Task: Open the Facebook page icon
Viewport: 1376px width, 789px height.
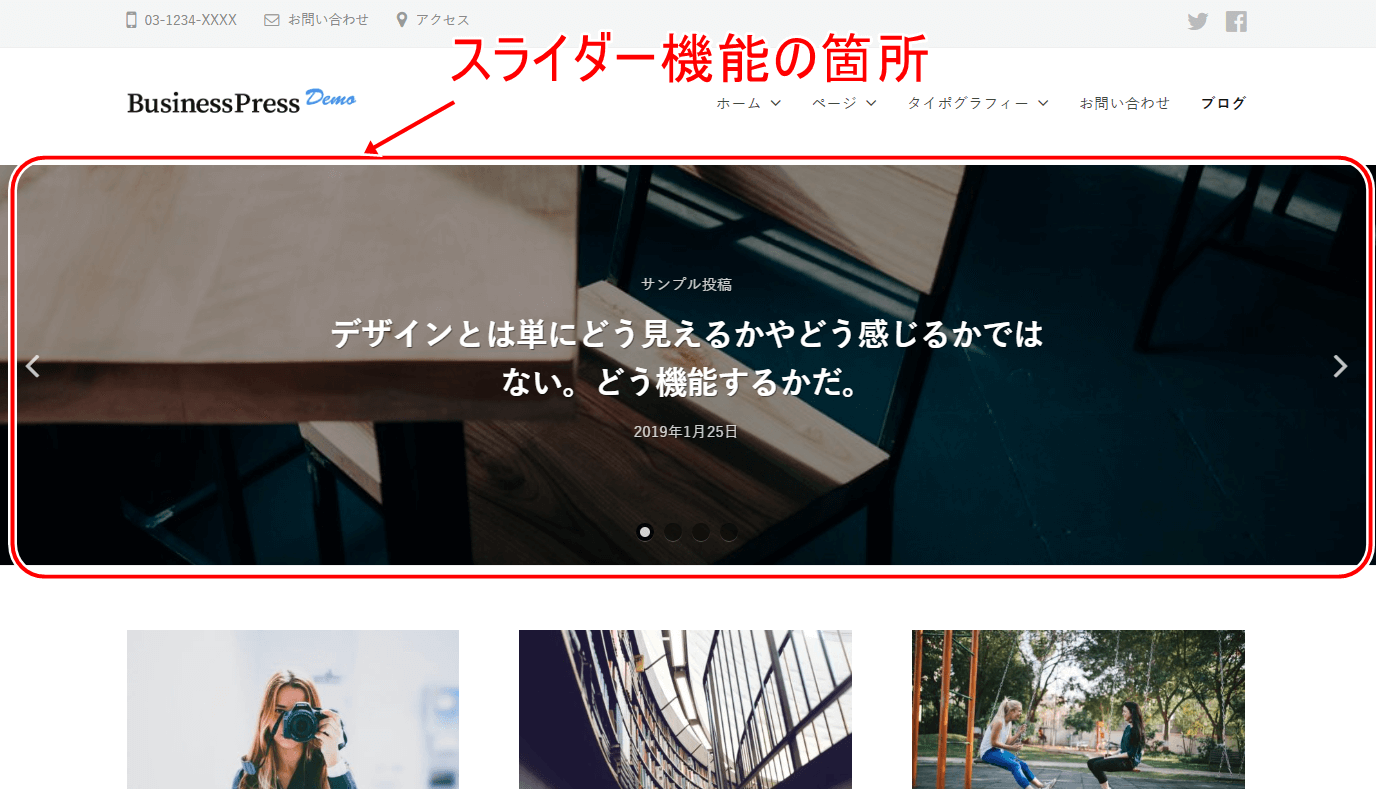Action: pos(1236,21)
